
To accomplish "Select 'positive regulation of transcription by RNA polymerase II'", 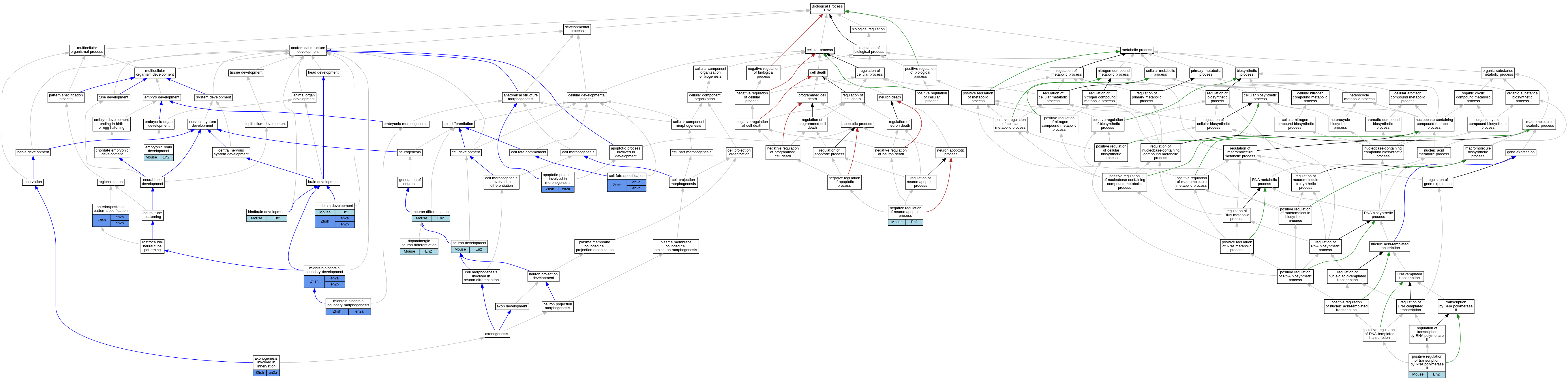I will click(x=1427, y=362).
